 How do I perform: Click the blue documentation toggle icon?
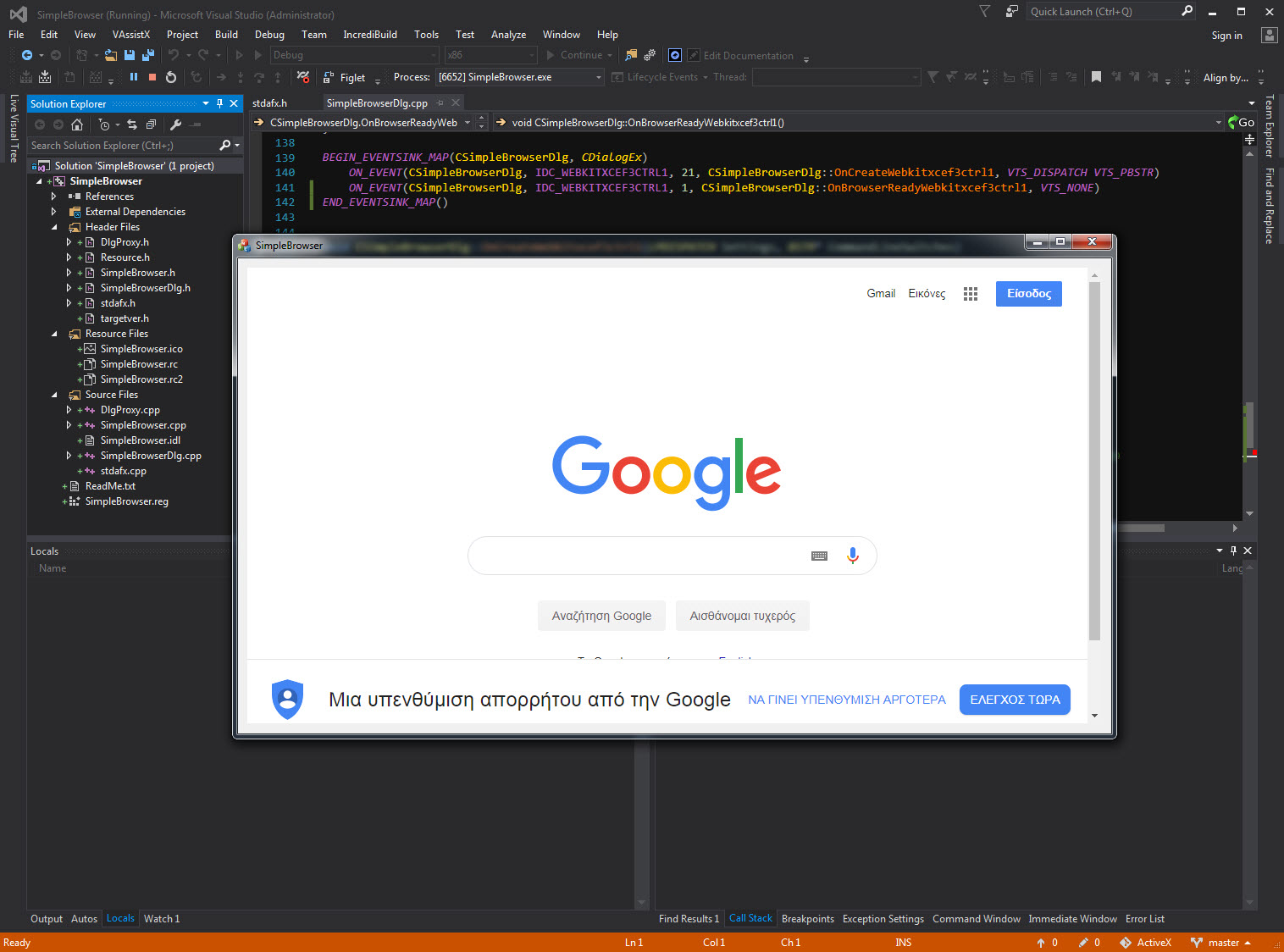tap(675, 55)
